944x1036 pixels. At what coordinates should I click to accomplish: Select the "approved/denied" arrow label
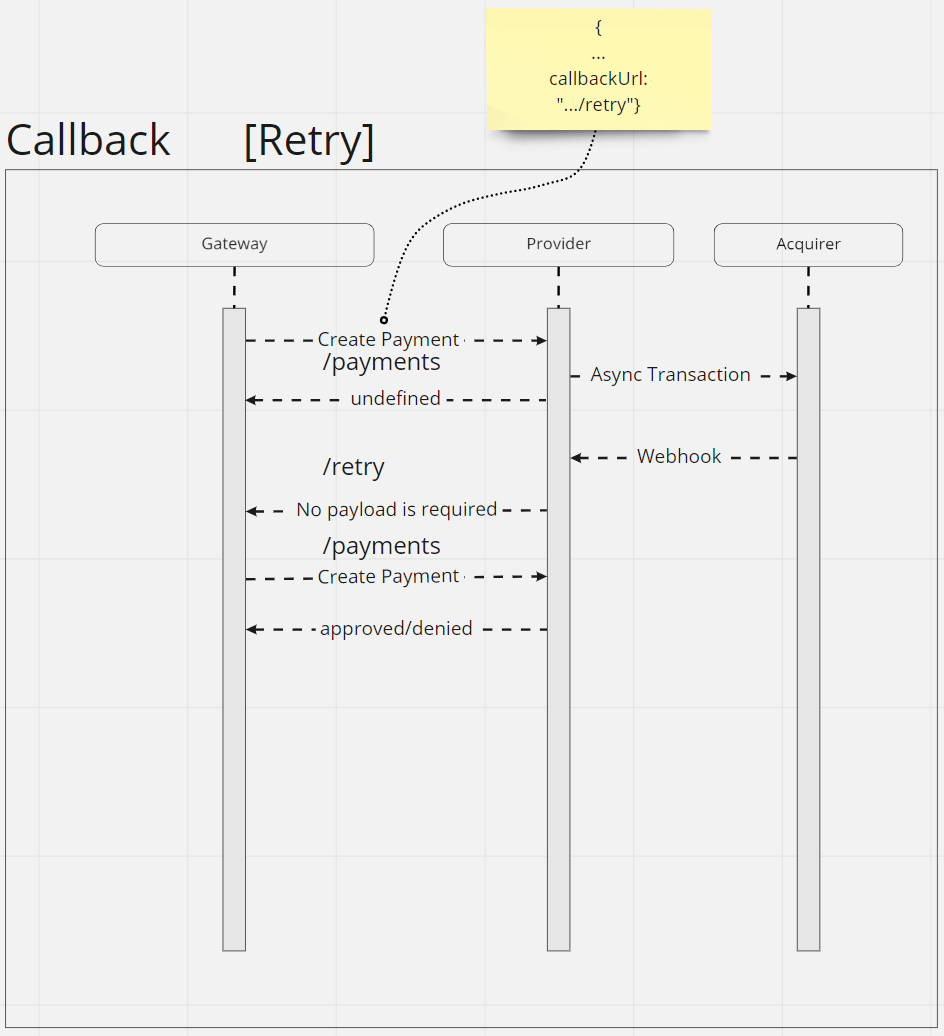(x=396, y=629)
